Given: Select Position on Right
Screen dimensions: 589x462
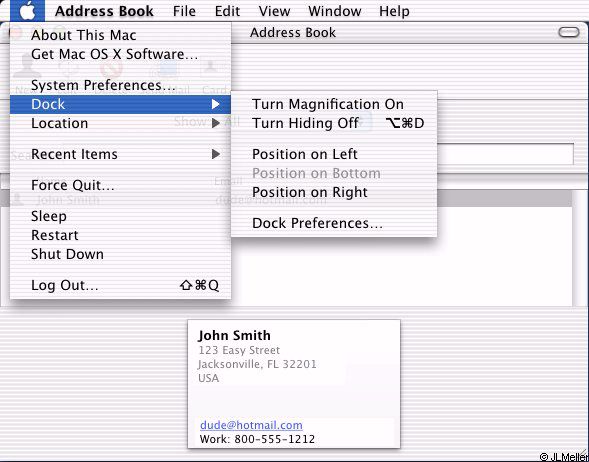Looking at the screenshot, I should tap(334, 192).
